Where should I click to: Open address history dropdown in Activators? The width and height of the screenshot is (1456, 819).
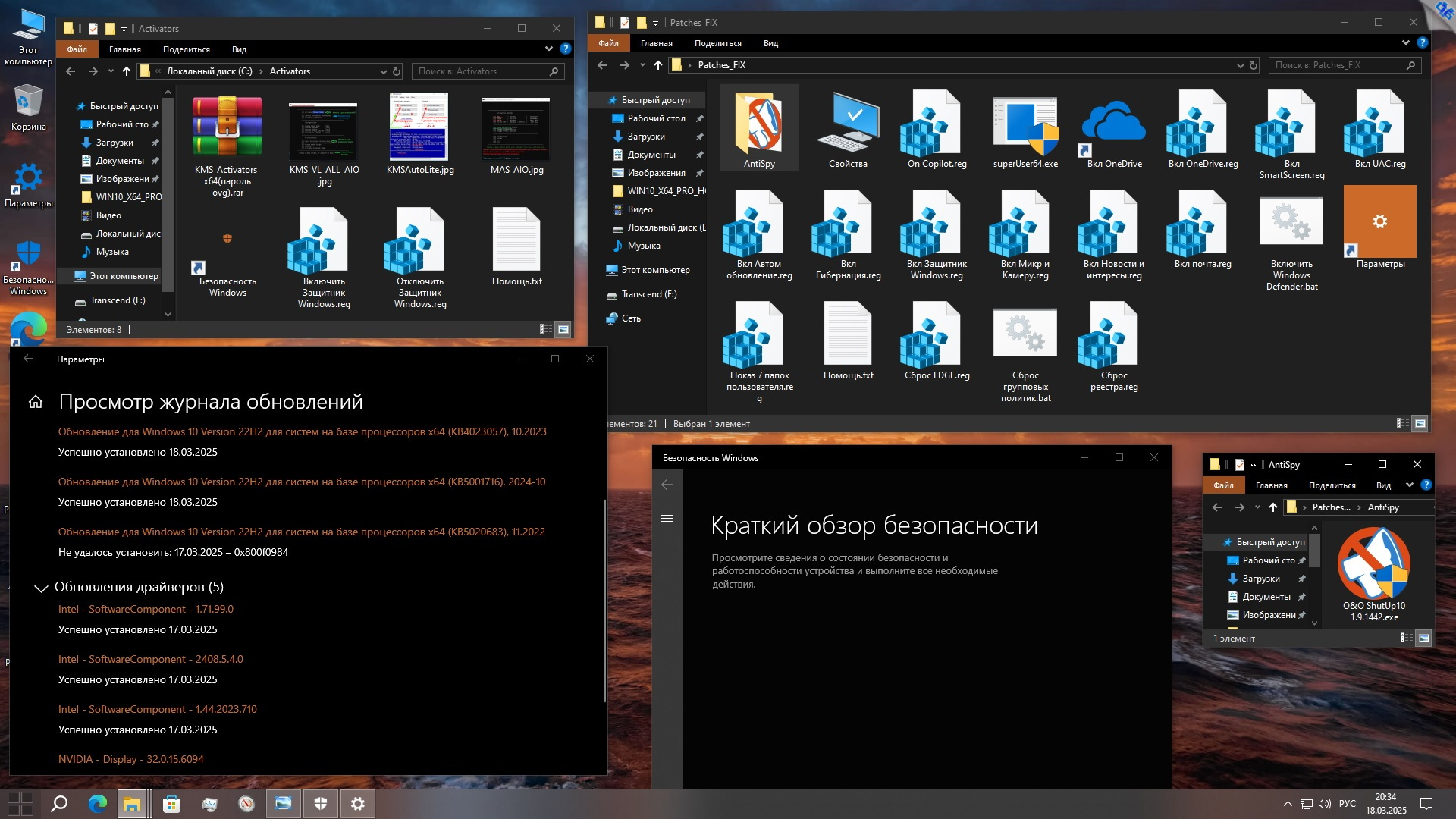point(383,71)
